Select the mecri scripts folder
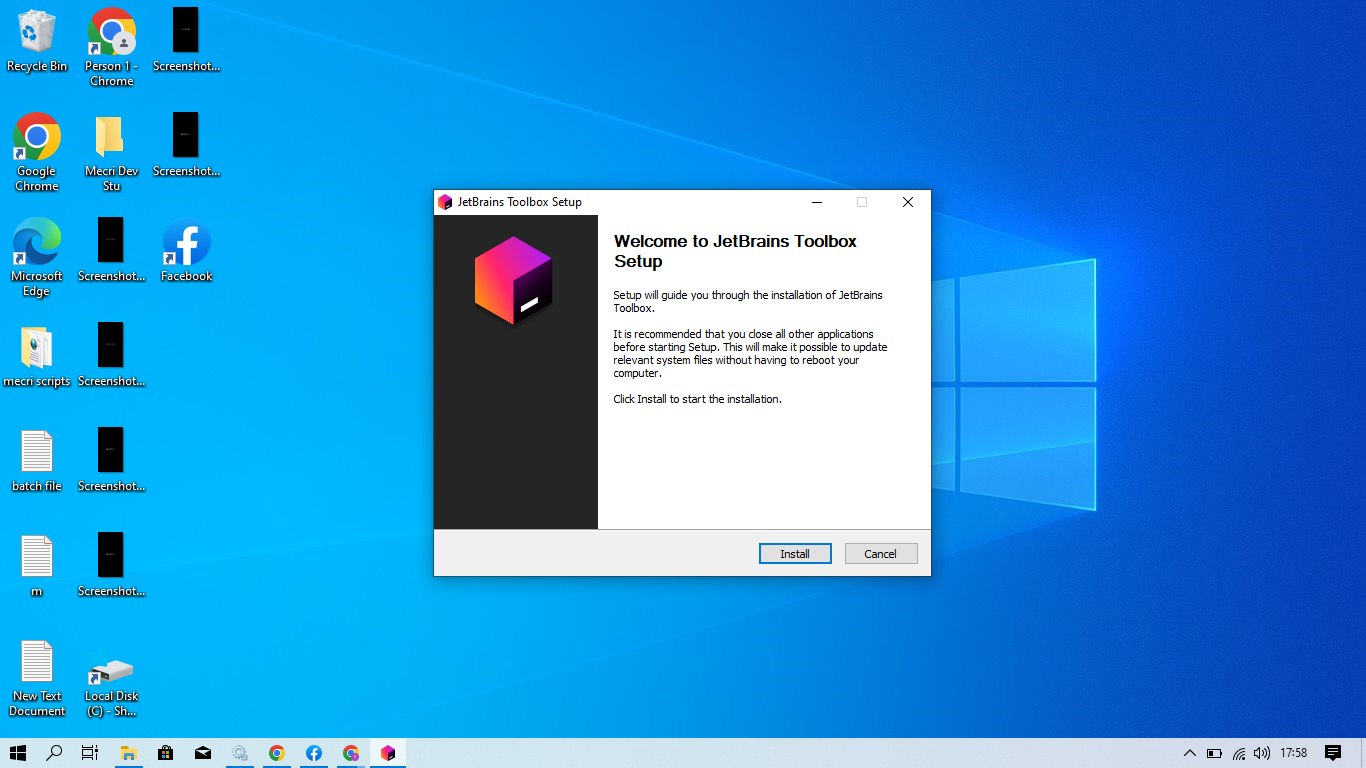This screenshot has width=1366, height=768. [x=37, y=356]
